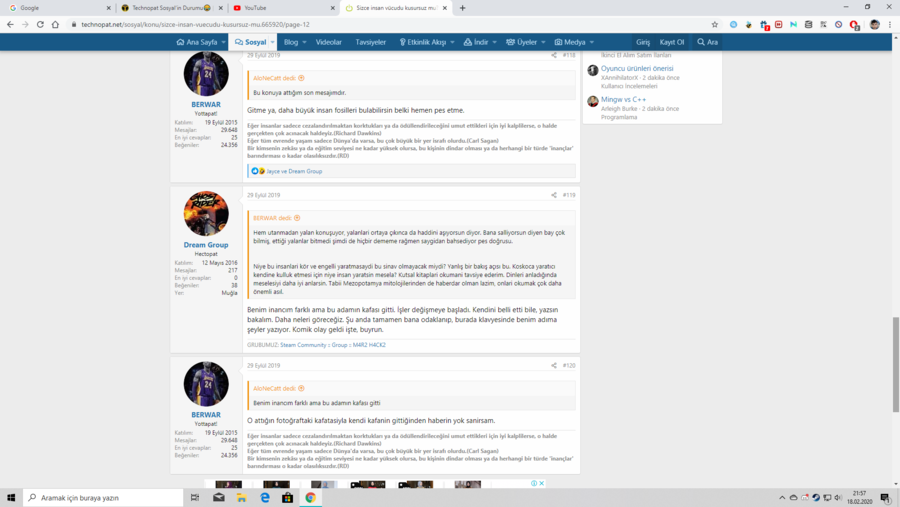Open BERWAR avatar in post #120
The image size is (900, 507).
click(x=206, y=384)
